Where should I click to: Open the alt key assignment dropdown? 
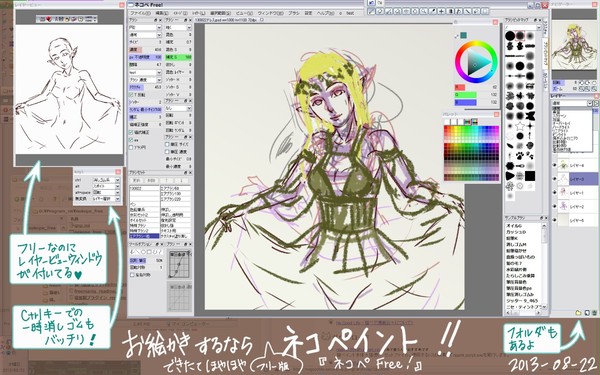pos(106,186)
